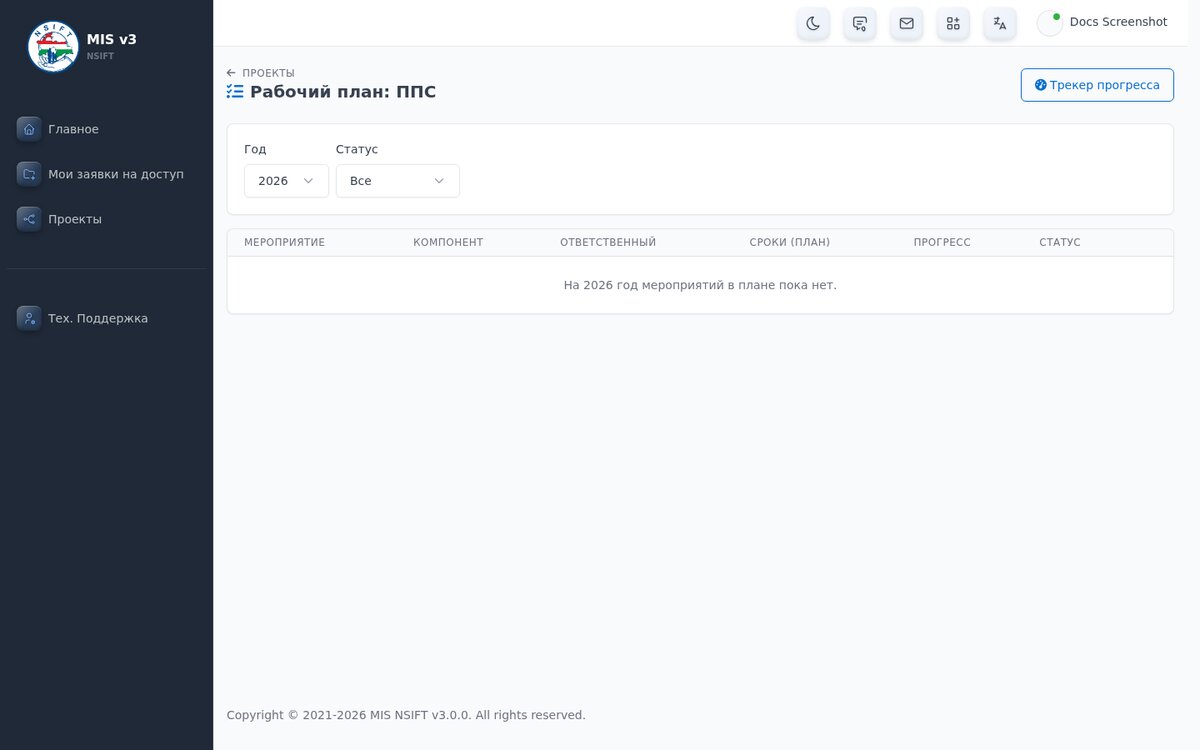The height and width of the screenshot is (750, 1200).
Task: Click the MIS v3 title in sidebar
Action: coord(112,39)
